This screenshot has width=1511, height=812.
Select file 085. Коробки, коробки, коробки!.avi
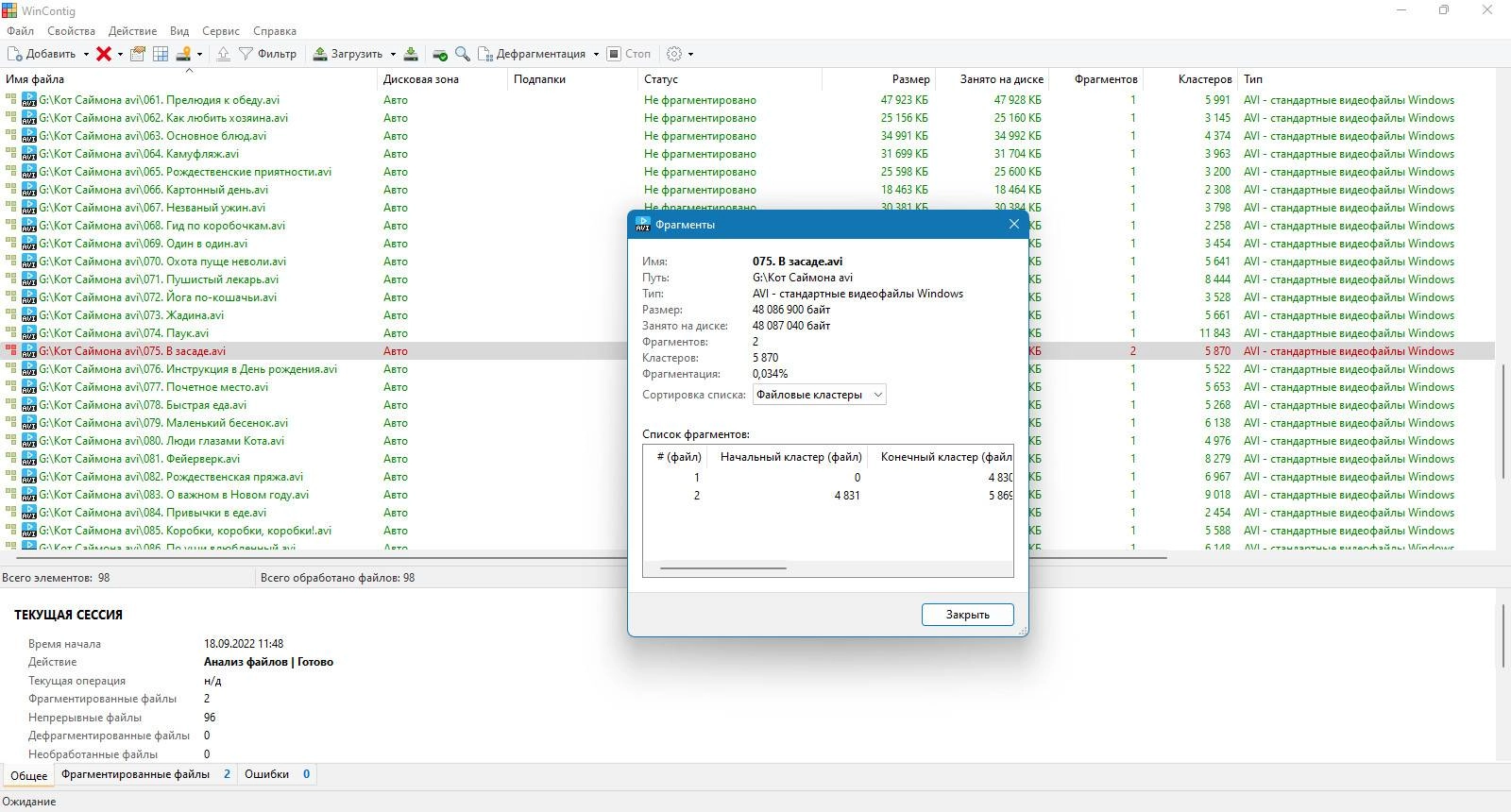[185, 531]
